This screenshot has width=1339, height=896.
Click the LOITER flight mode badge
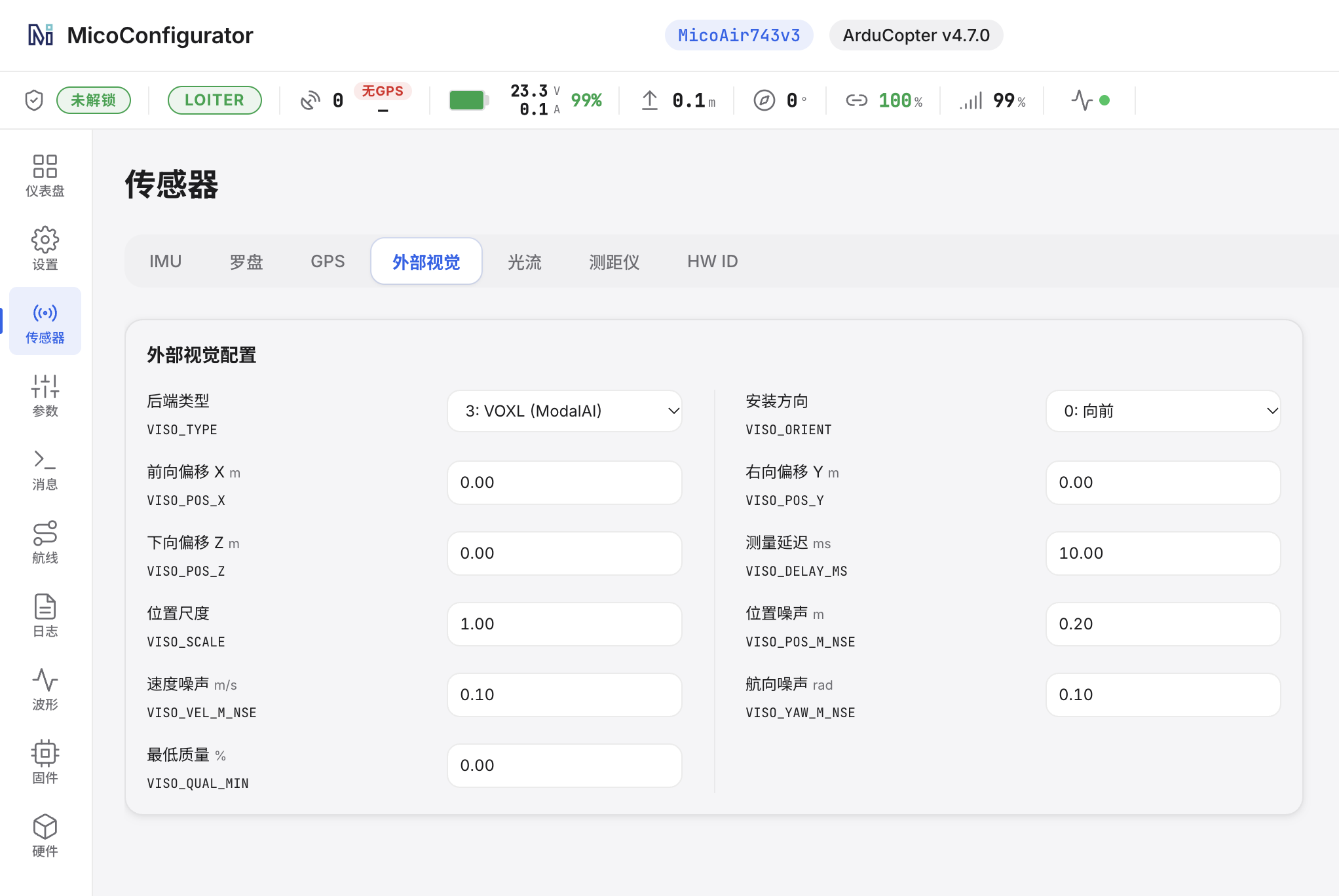pos(214,100)
